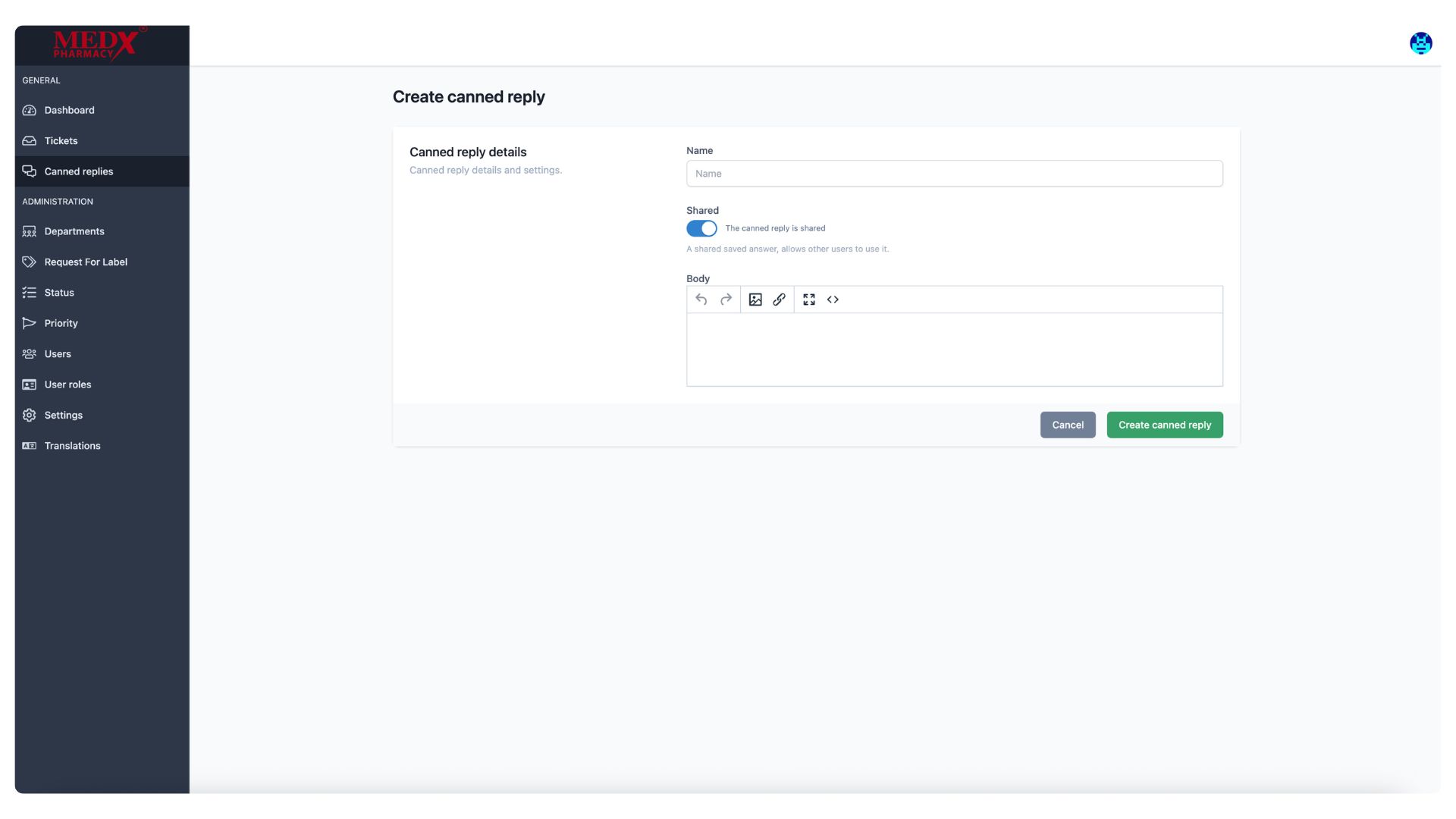Submit with Create canned reply button

tap(1164, 425)
